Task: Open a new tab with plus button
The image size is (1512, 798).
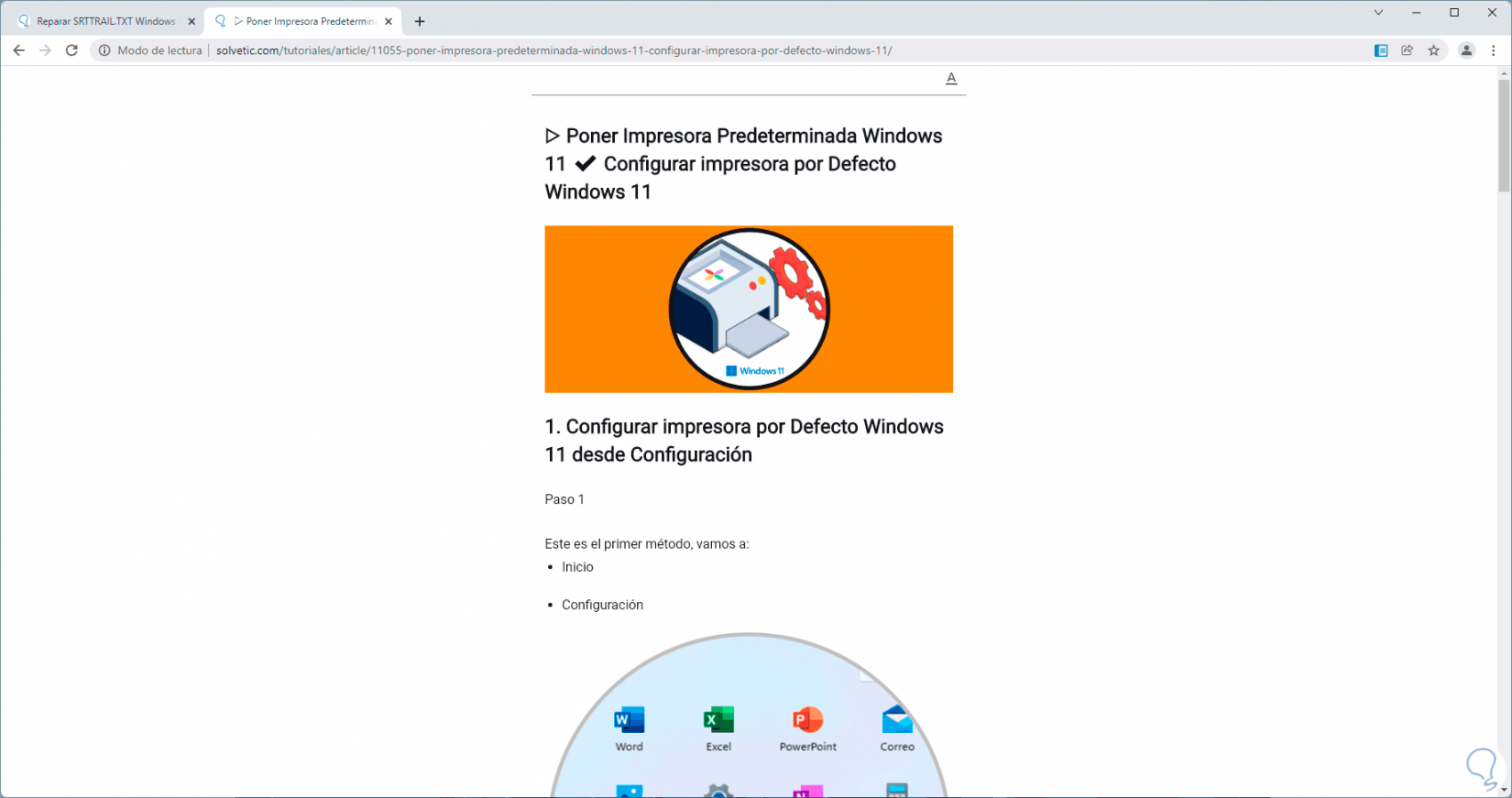Action: coord(420,21)
